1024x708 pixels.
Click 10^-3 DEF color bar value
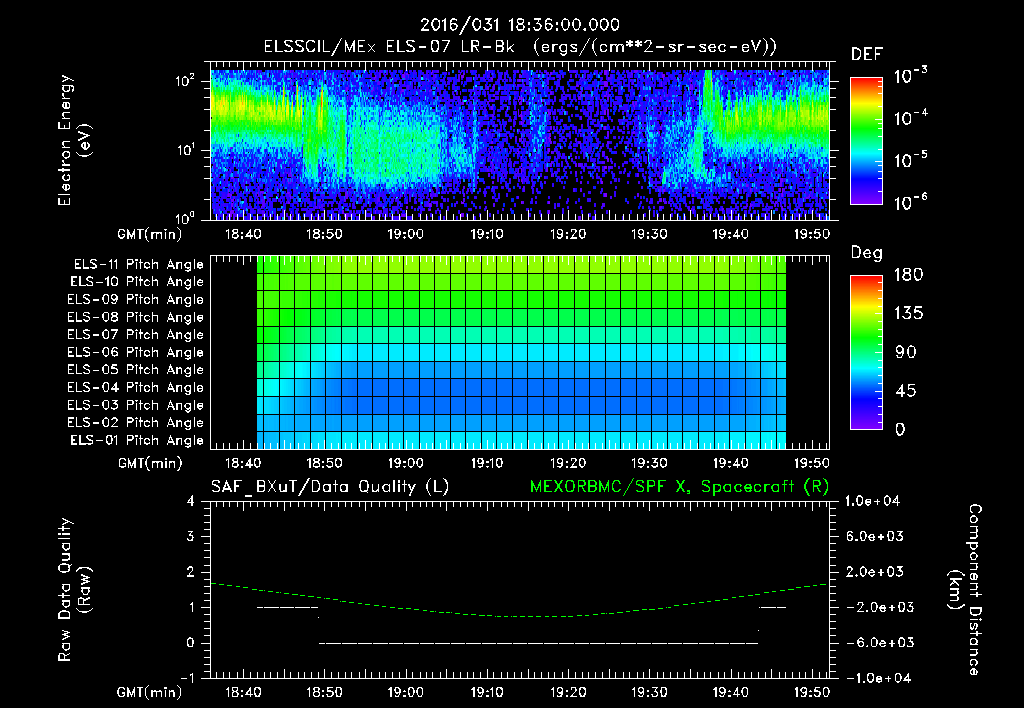tap(910, 76)
